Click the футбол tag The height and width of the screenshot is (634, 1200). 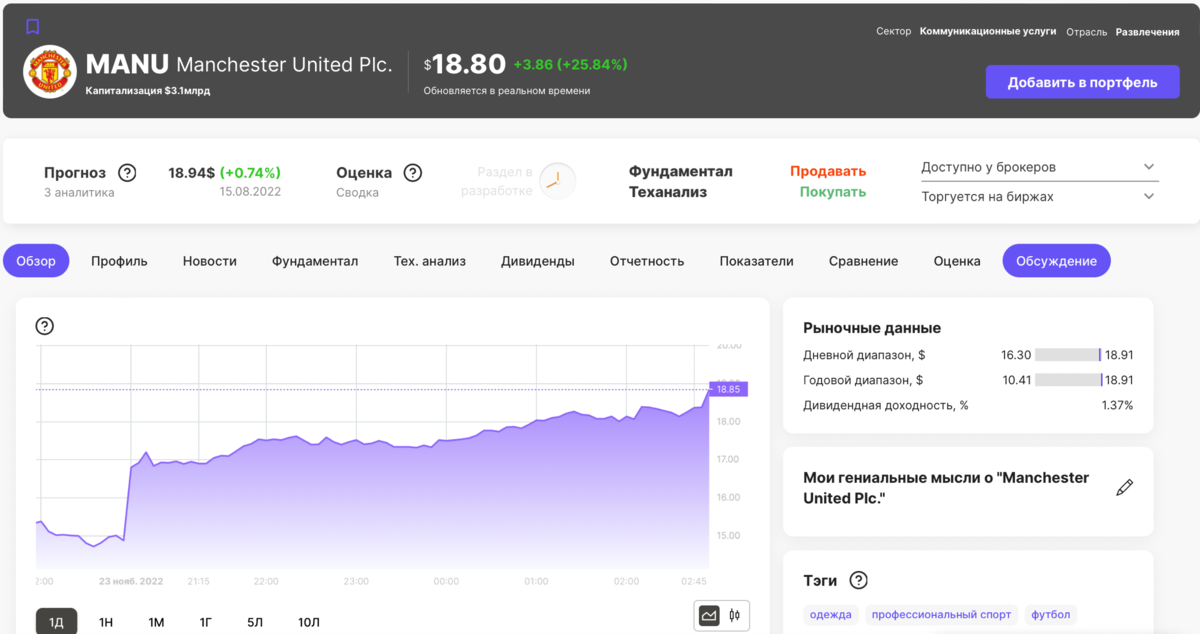1051,614
